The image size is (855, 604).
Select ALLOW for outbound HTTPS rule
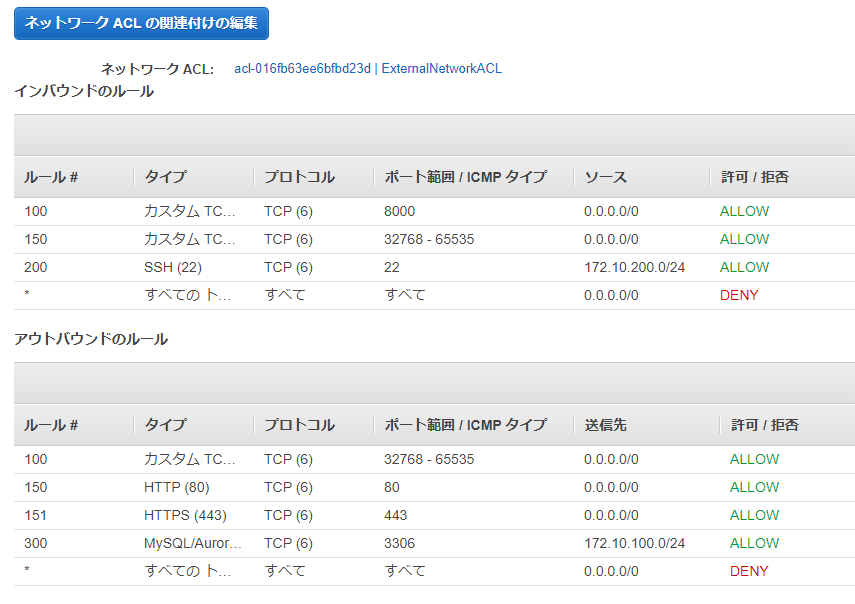[754, 516]
